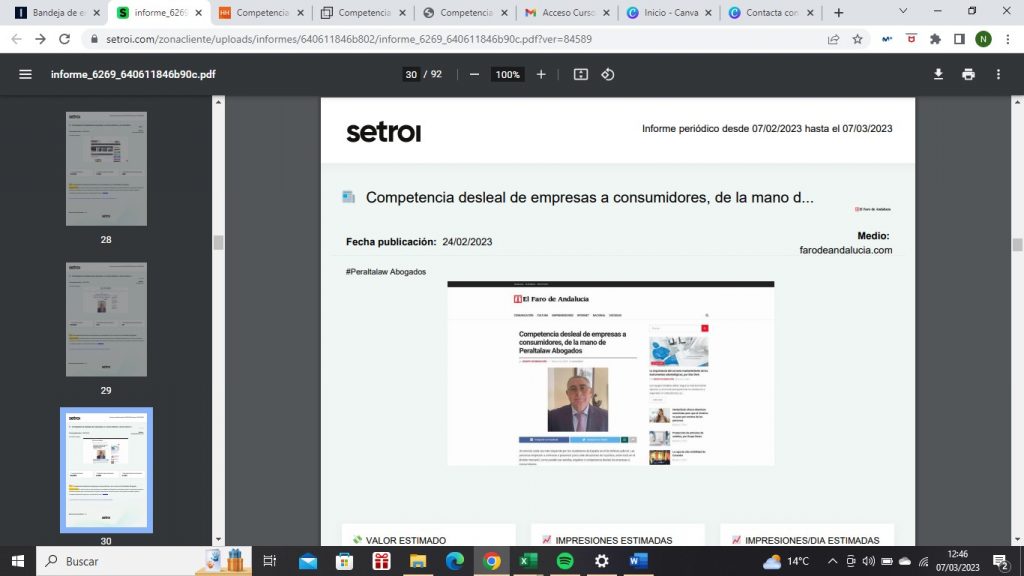1024x576 pixels.
Task: Open the PDF viewer more actions menu
Action: 998,74
